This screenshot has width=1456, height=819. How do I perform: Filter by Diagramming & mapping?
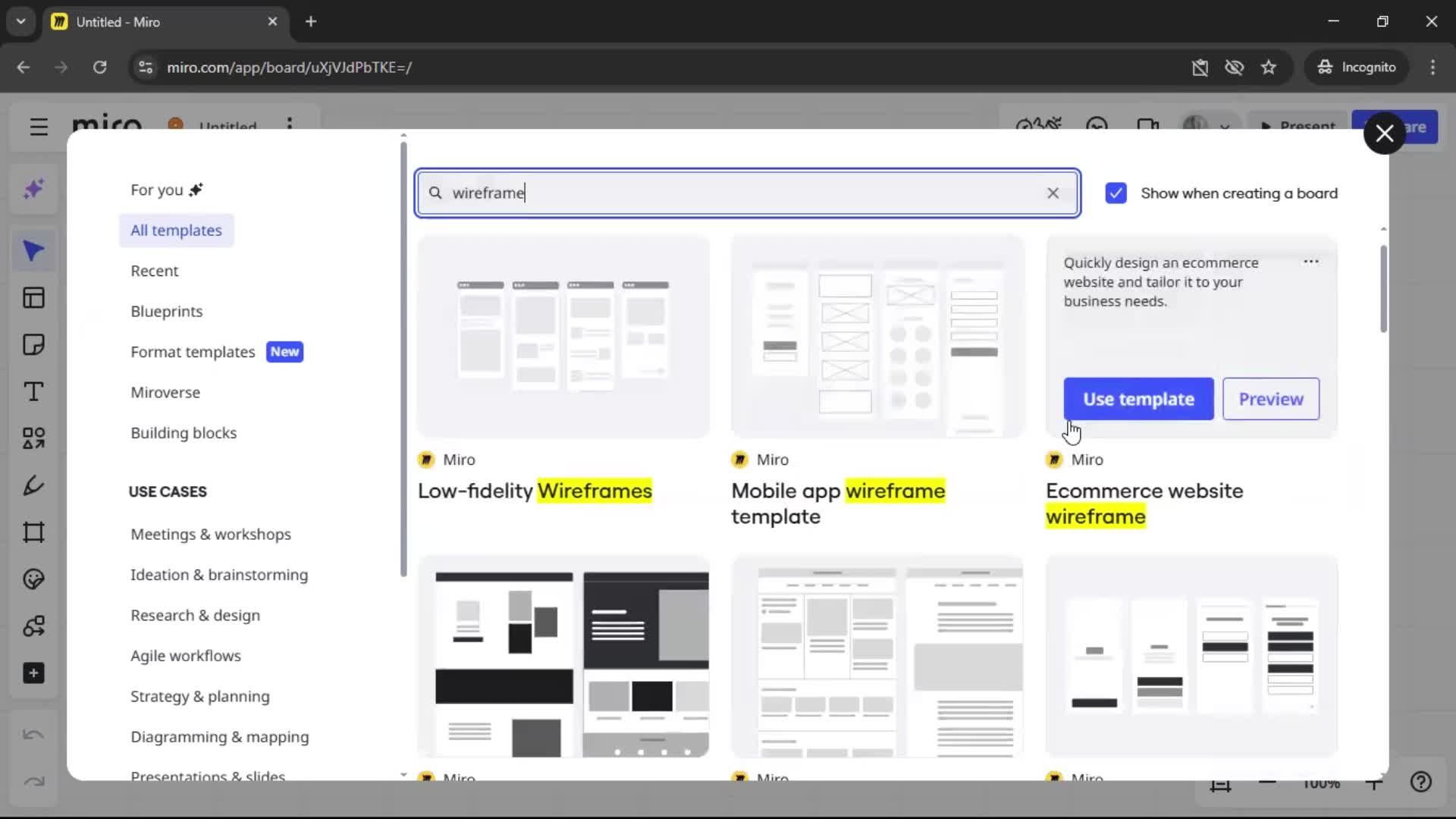(219, 737)
